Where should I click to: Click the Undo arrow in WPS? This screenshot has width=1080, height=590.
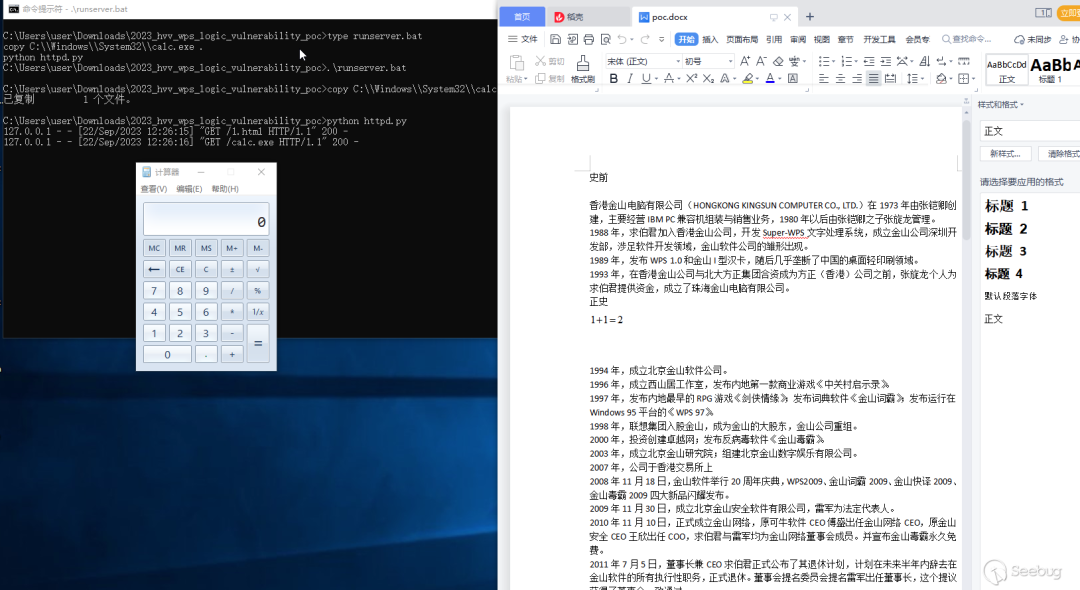coord(622,39)
